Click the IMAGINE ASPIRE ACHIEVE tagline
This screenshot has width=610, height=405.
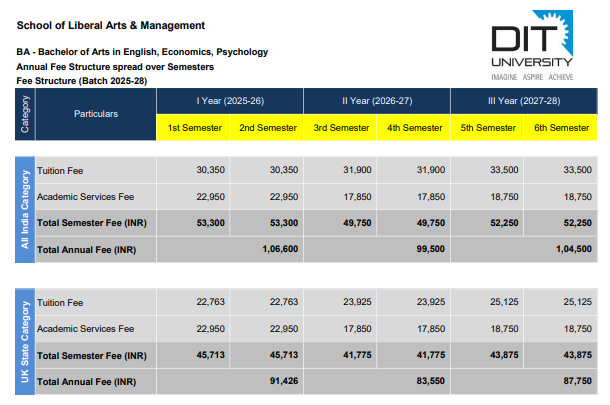(531, 76)
